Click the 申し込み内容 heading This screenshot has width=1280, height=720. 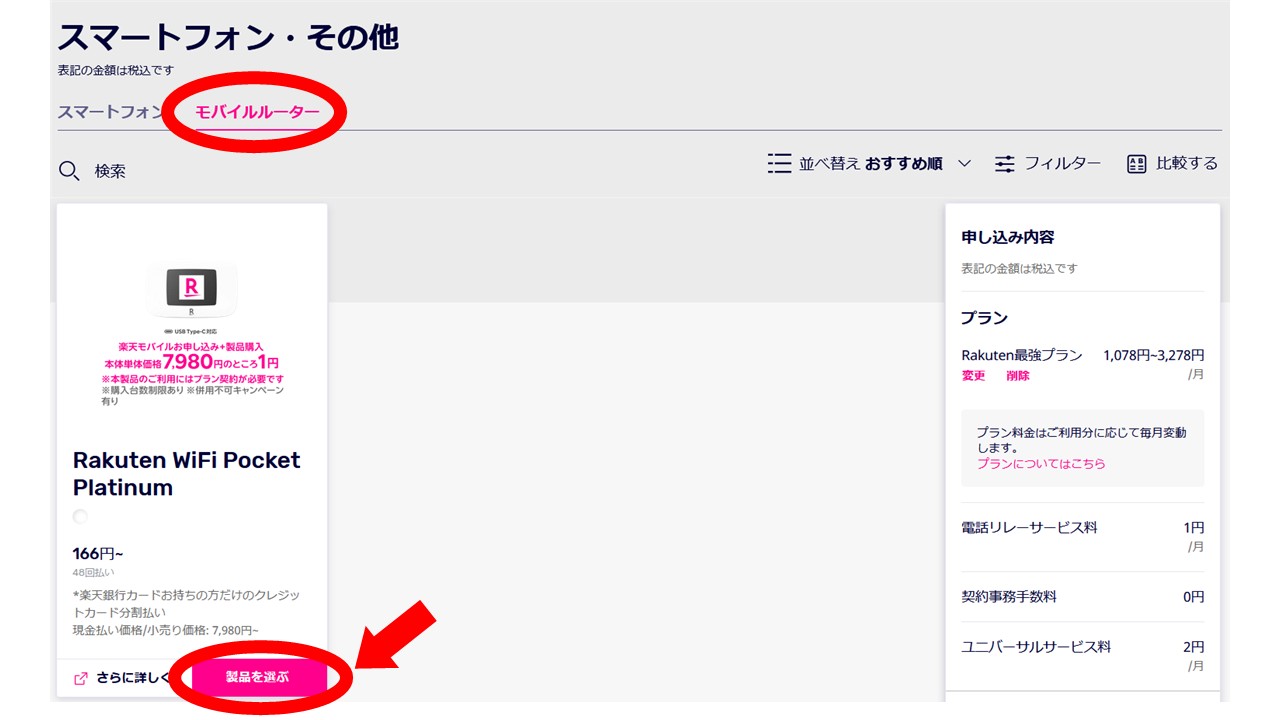(1008, 238)
